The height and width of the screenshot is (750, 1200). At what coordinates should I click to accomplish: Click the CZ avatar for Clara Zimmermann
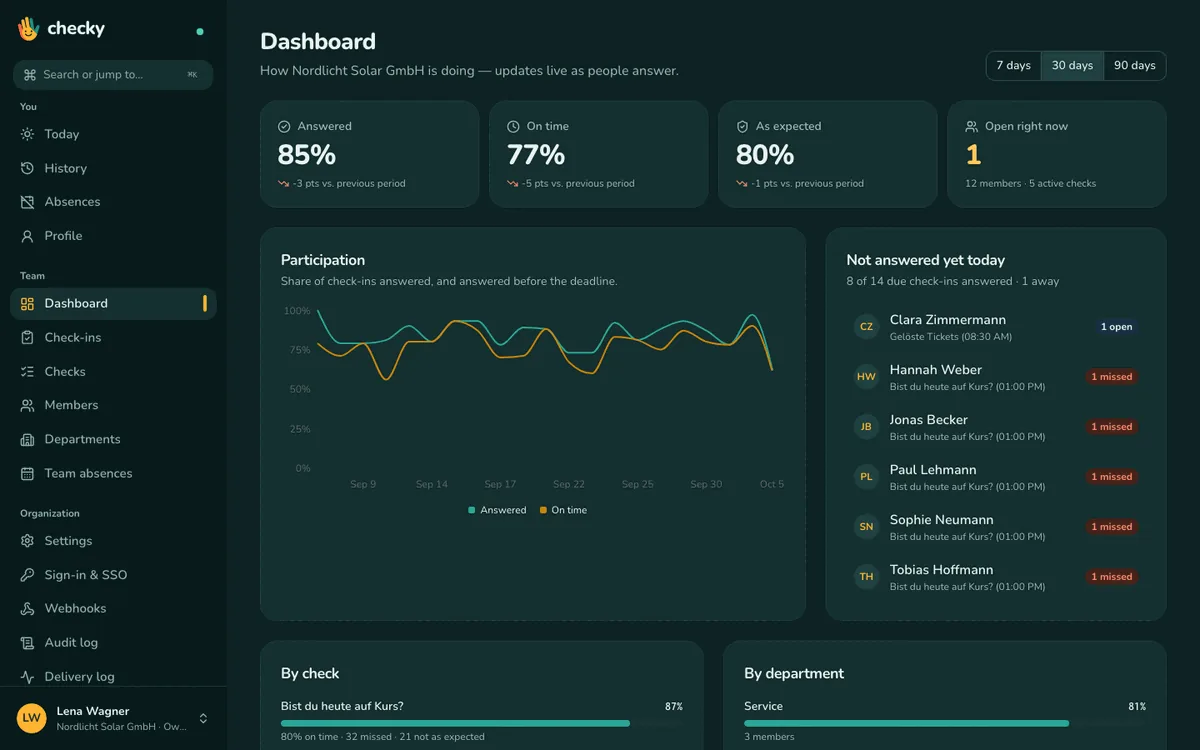[x=866, y=327]
